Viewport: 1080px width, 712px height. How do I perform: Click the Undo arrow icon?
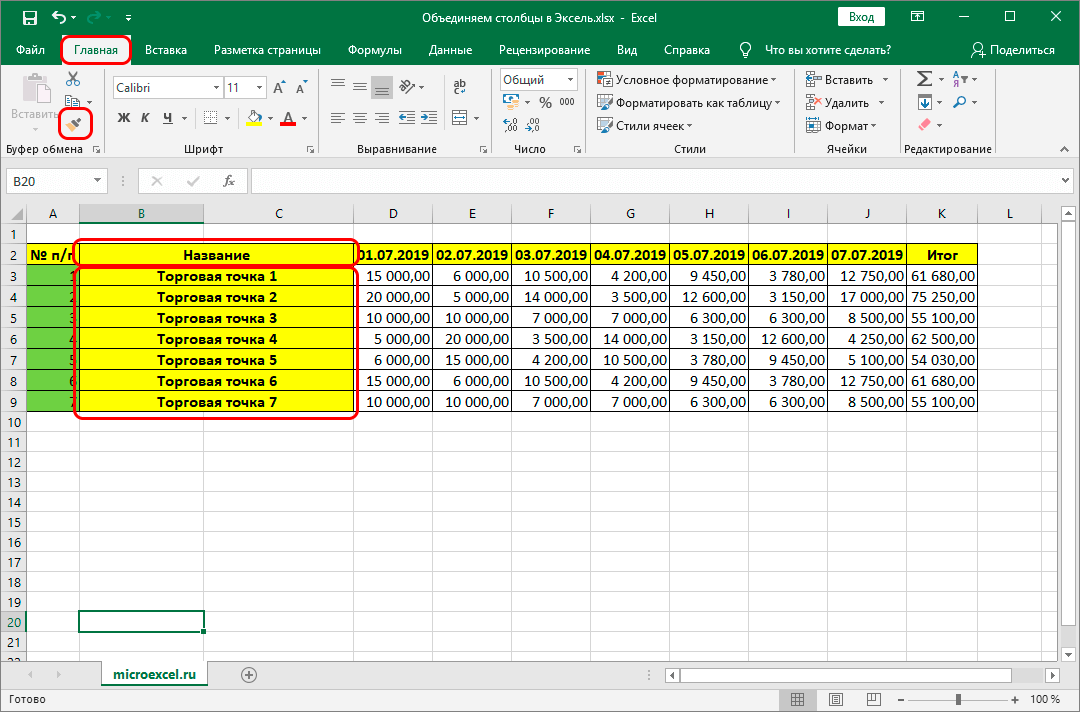pyautogui.click(x=59, y=18)
